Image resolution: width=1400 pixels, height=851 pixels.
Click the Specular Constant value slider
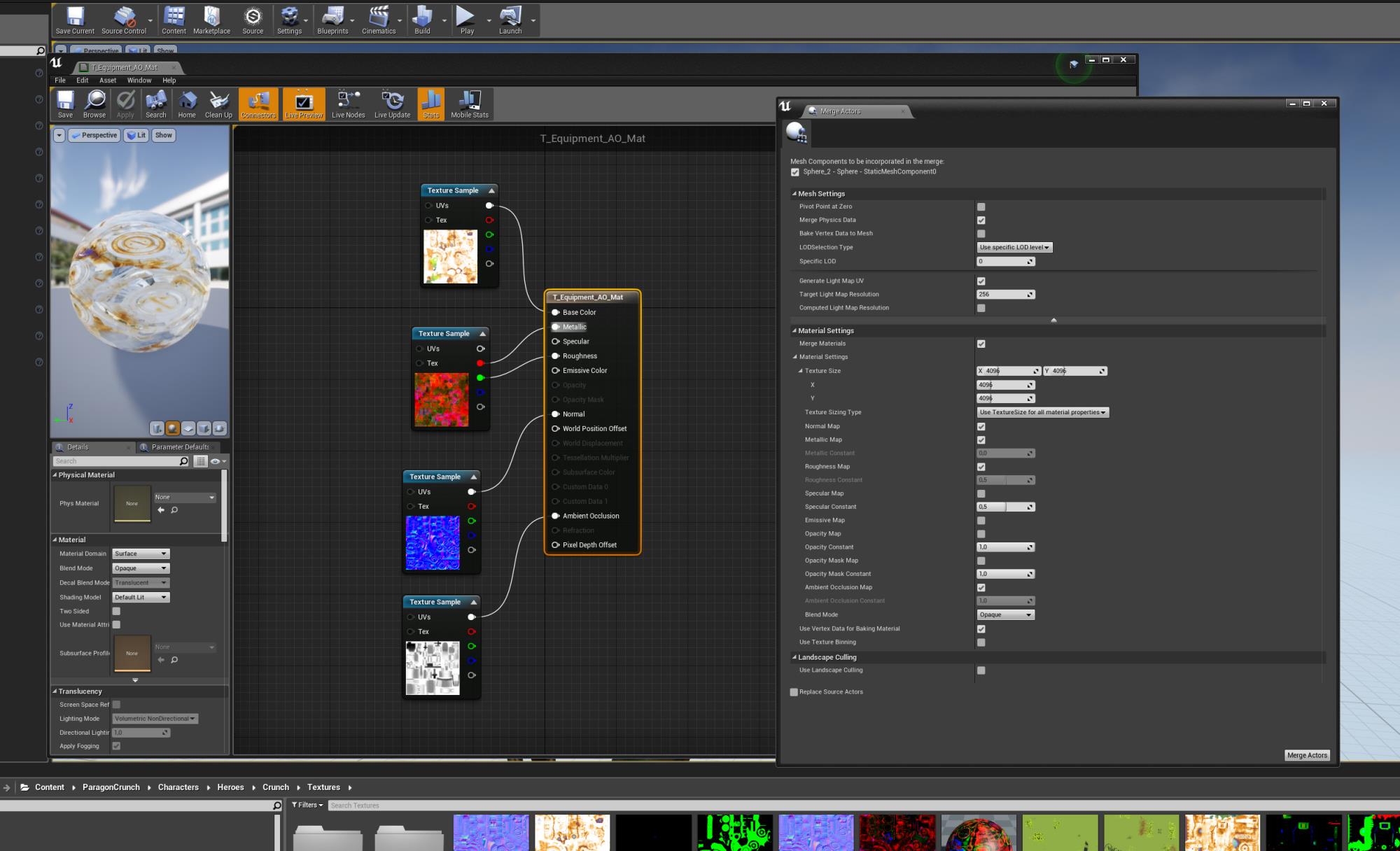point(1006,507)
